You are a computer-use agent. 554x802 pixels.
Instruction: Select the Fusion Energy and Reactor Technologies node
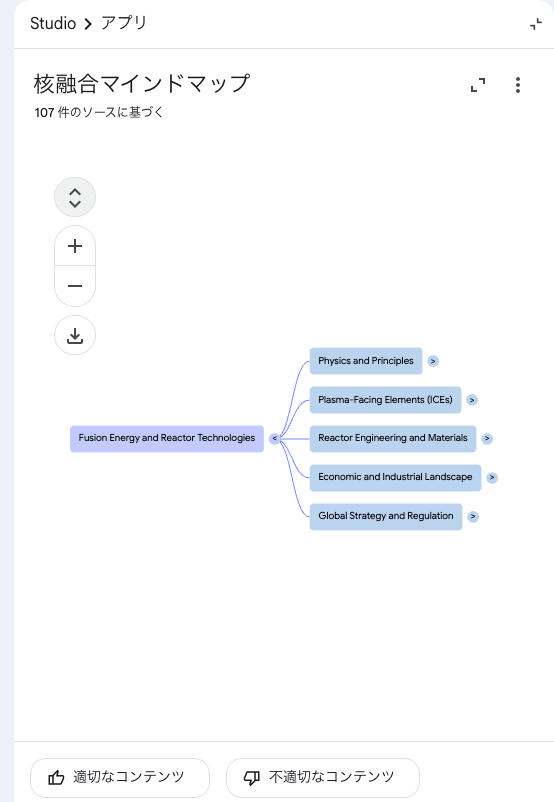pos(167,438)
